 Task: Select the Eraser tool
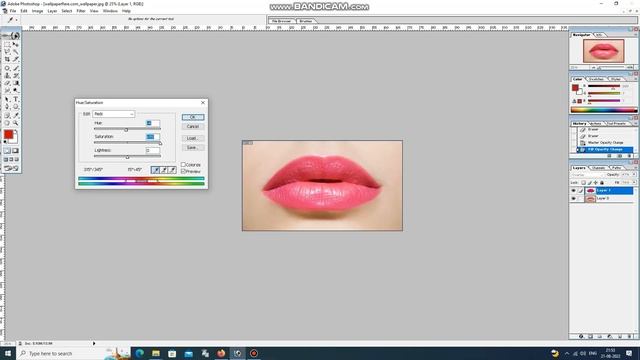7,83
